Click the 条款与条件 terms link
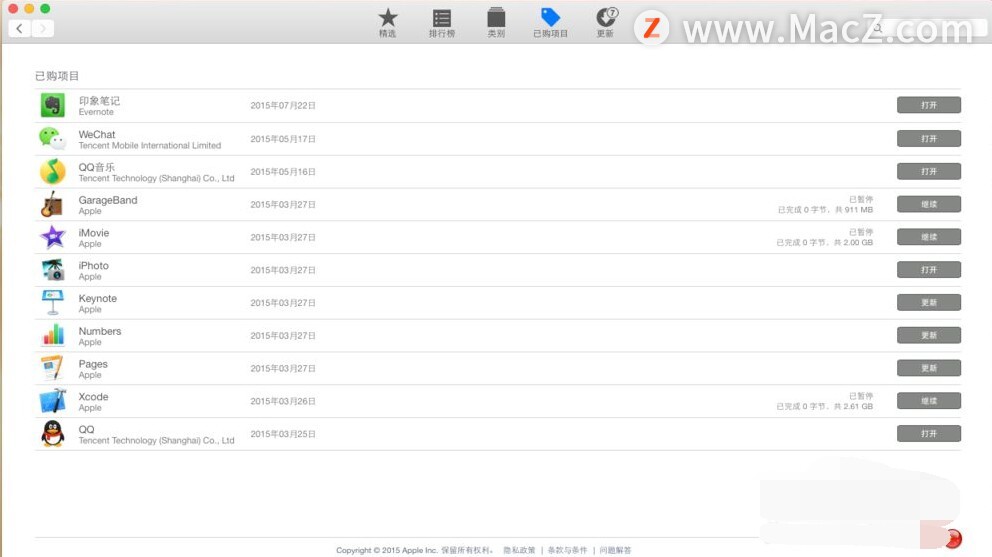This screenshot has height=557, width=992. click(x=567, y=550)
